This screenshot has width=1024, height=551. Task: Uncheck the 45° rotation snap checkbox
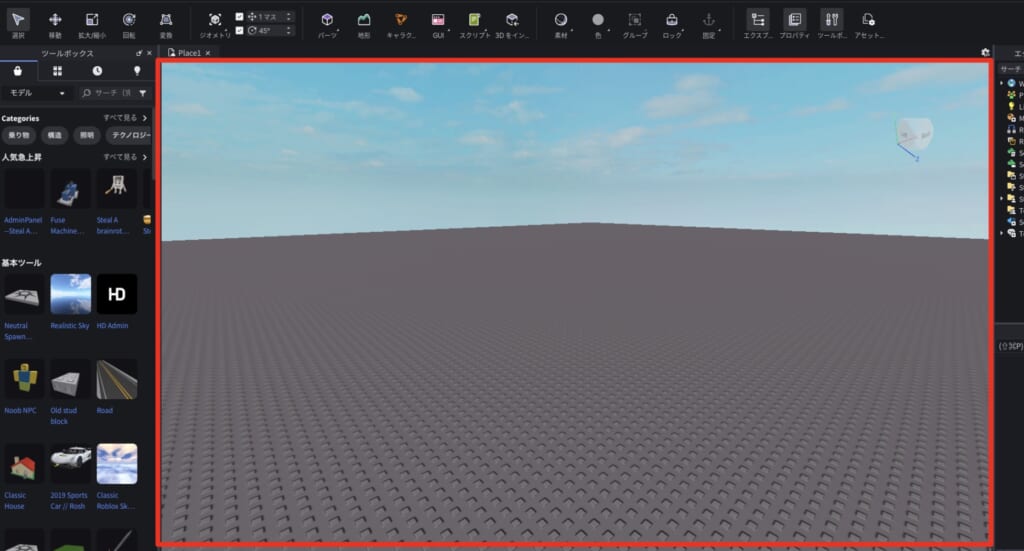(239, 30)
